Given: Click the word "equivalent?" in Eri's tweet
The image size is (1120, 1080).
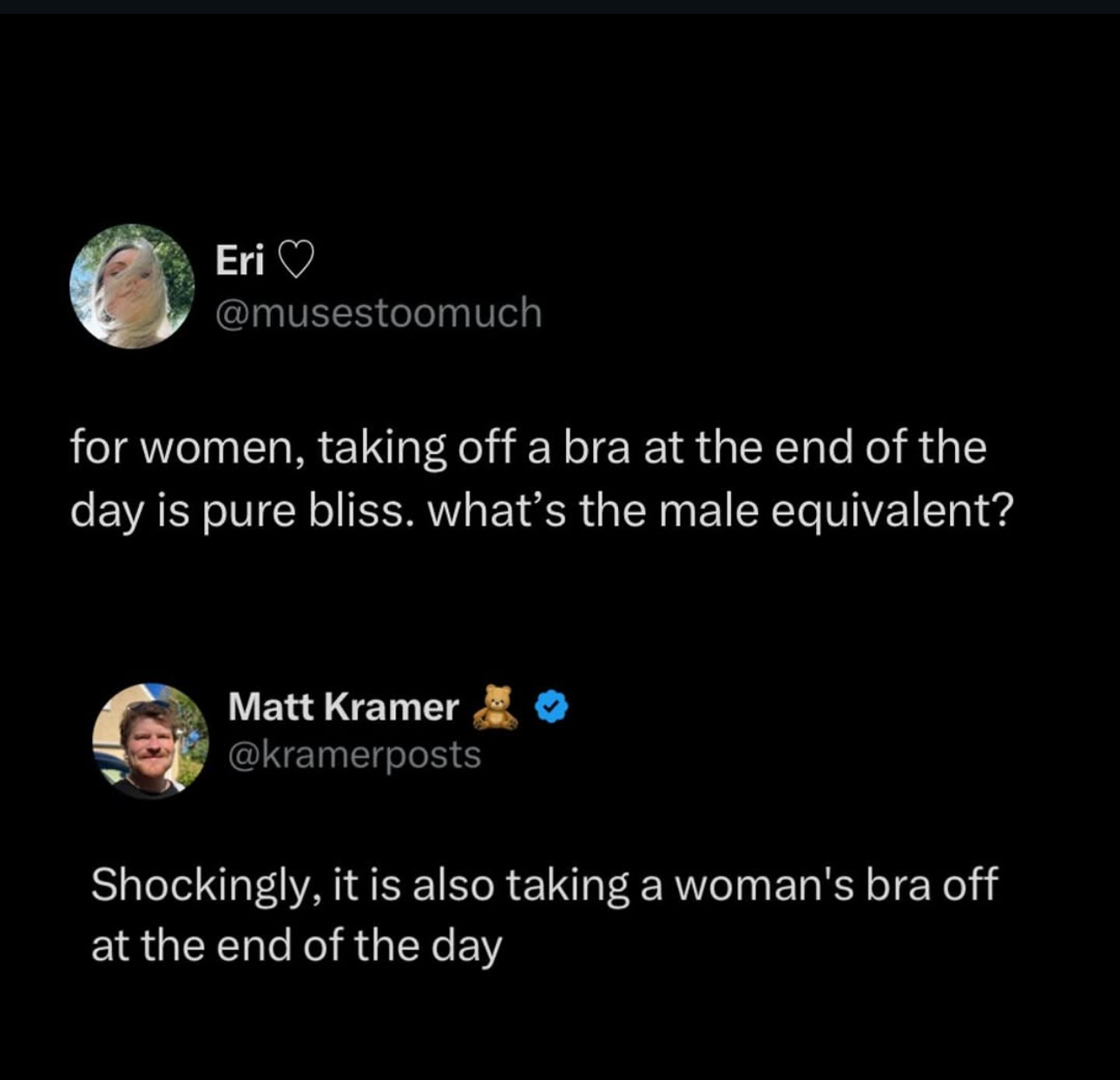Looking at the screenshot, I should point(891,511).
